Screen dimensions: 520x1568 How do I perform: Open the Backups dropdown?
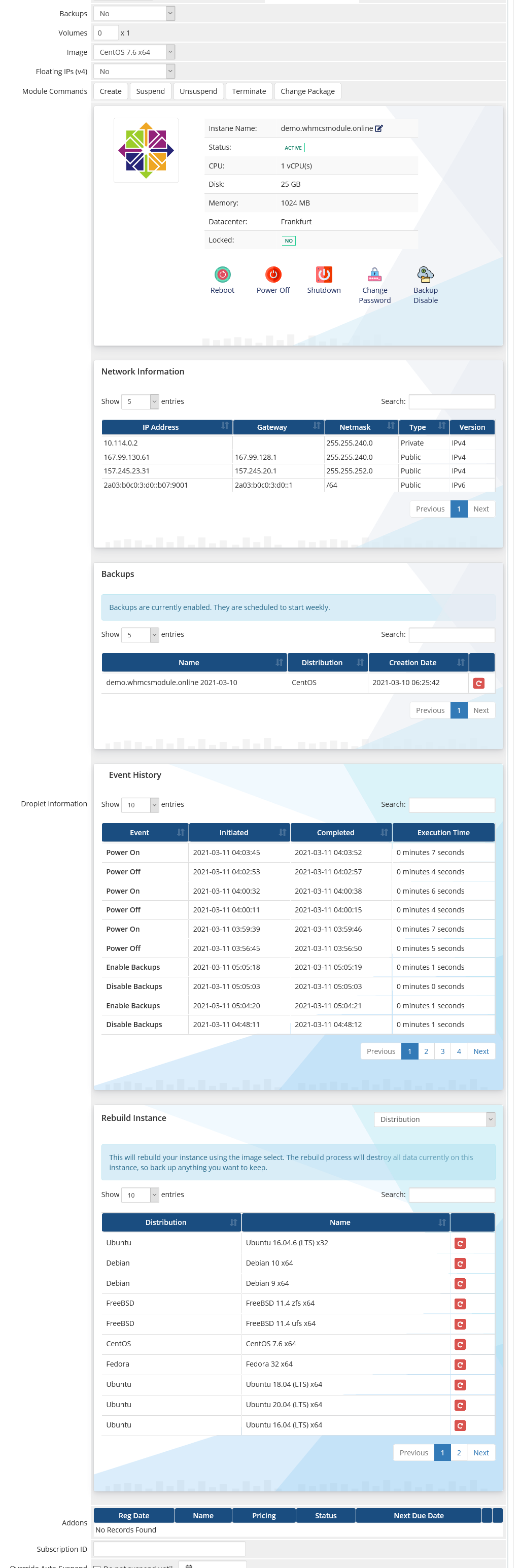134,13
